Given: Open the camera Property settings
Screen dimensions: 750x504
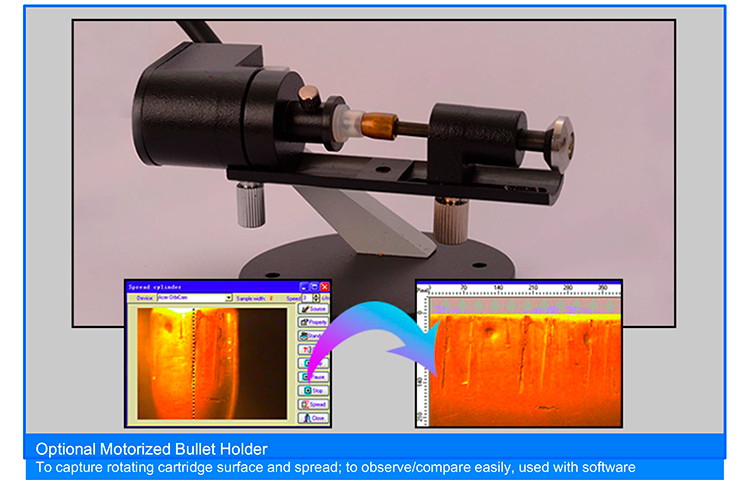Looking at the screenshot, I should pyautogui.click(x=315, y=324).
